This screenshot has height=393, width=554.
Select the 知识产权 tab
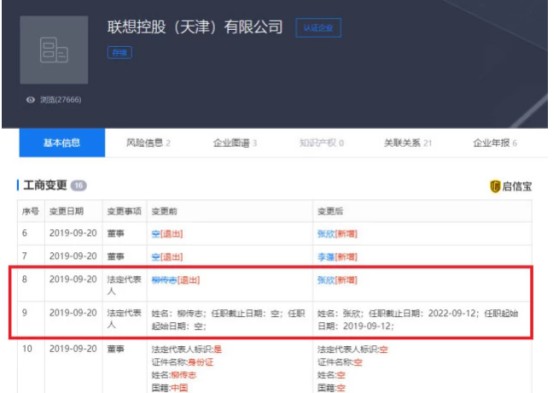(322, 143)
